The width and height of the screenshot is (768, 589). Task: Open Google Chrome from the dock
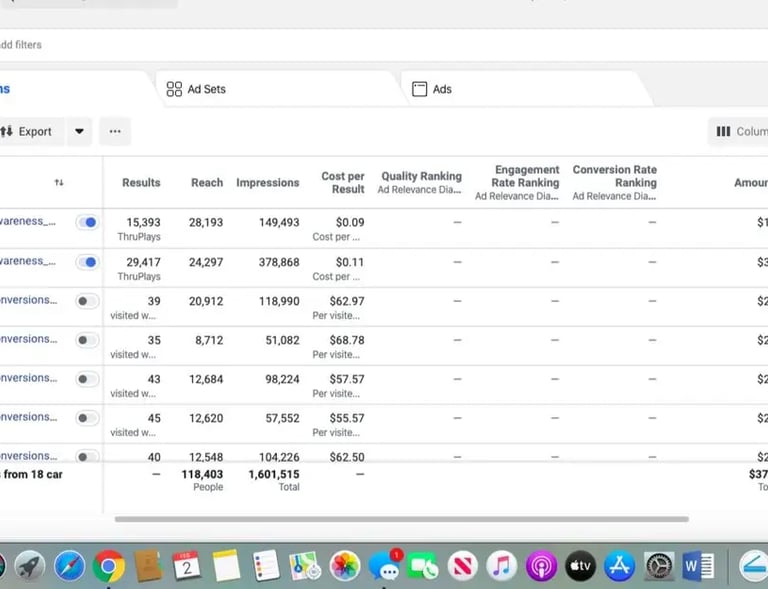(x=109, y=566)
